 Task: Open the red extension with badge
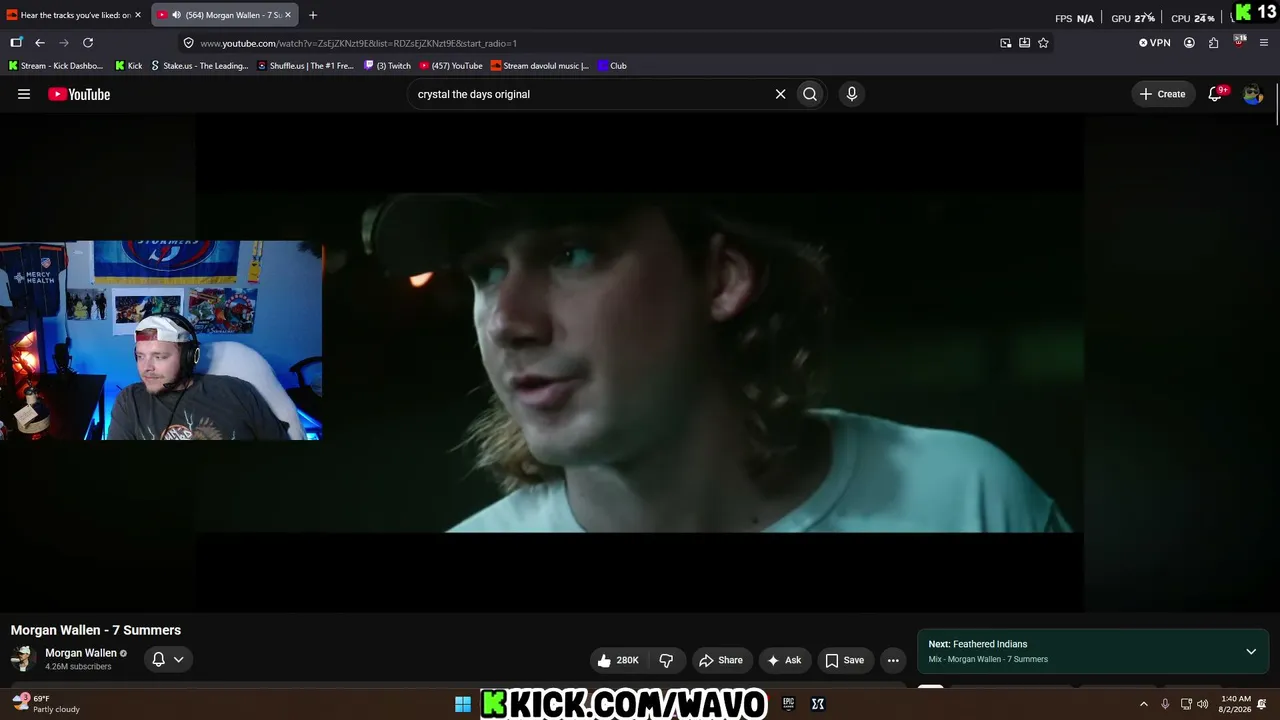(x=1240, y=41)
